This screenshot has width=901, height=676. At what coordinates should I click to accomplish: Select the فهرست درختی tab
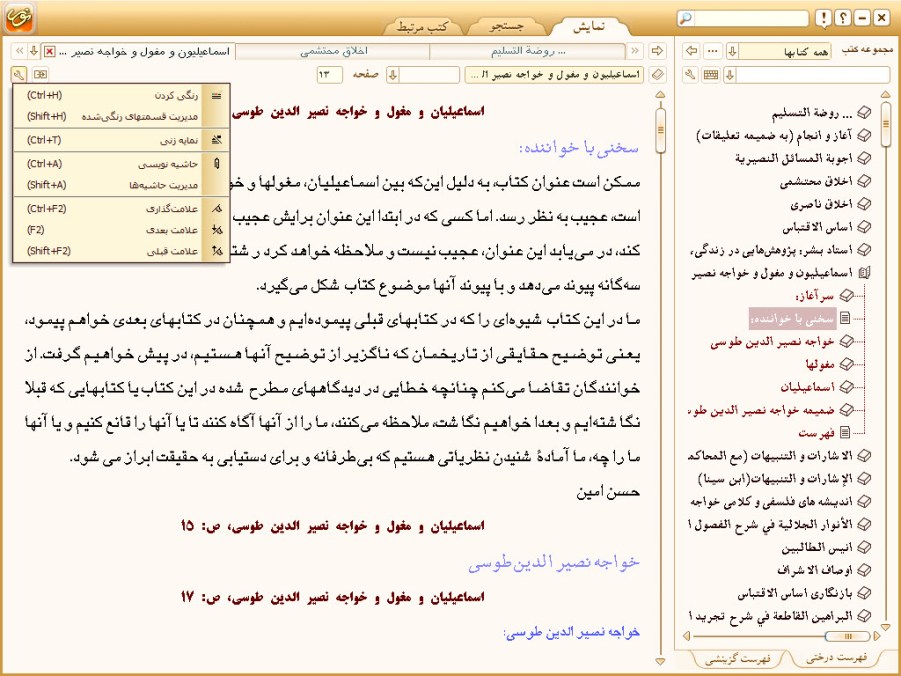click(837, 658)
